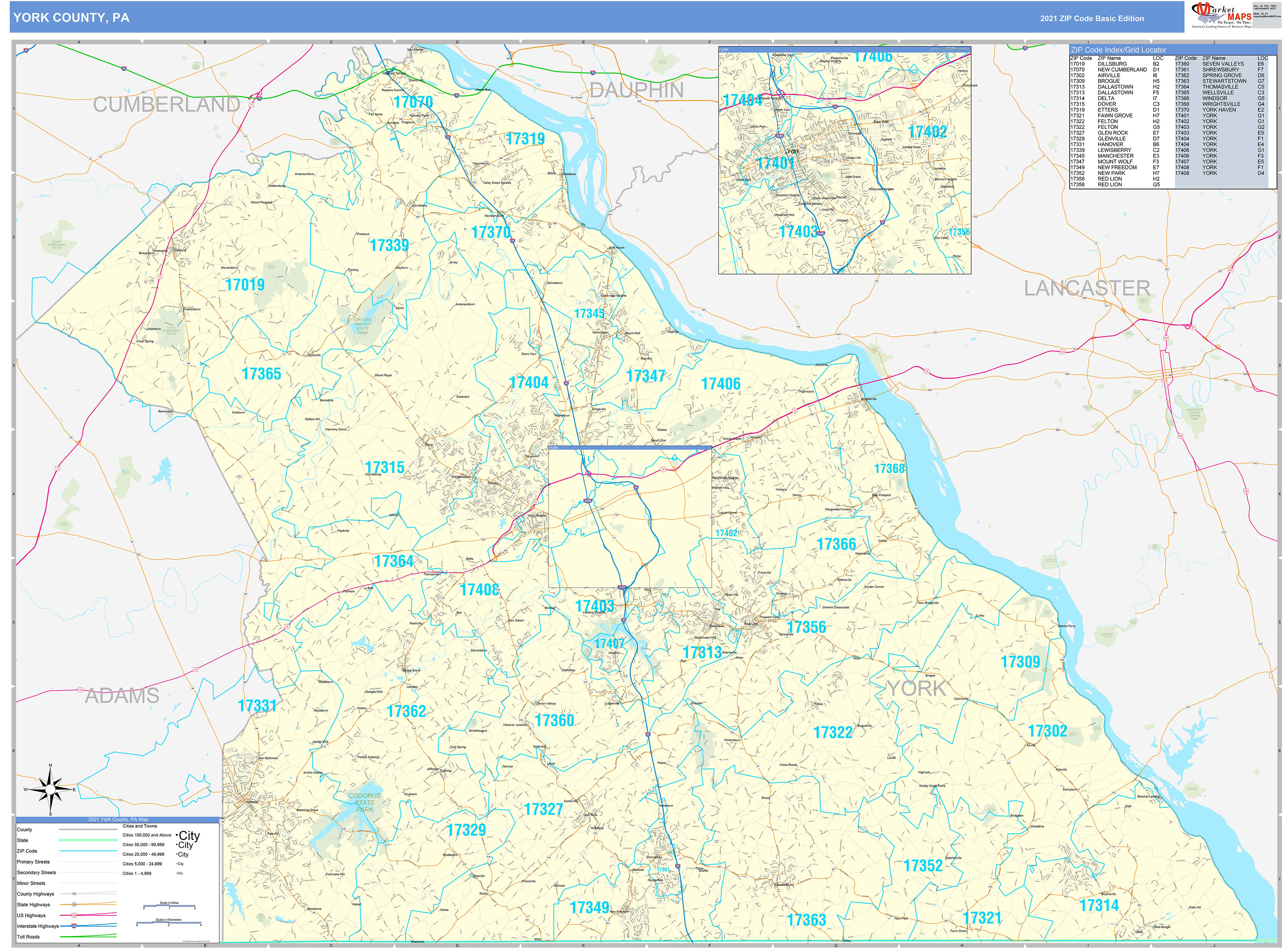Click the large 17402 label in York inset

tap(927, 132)
